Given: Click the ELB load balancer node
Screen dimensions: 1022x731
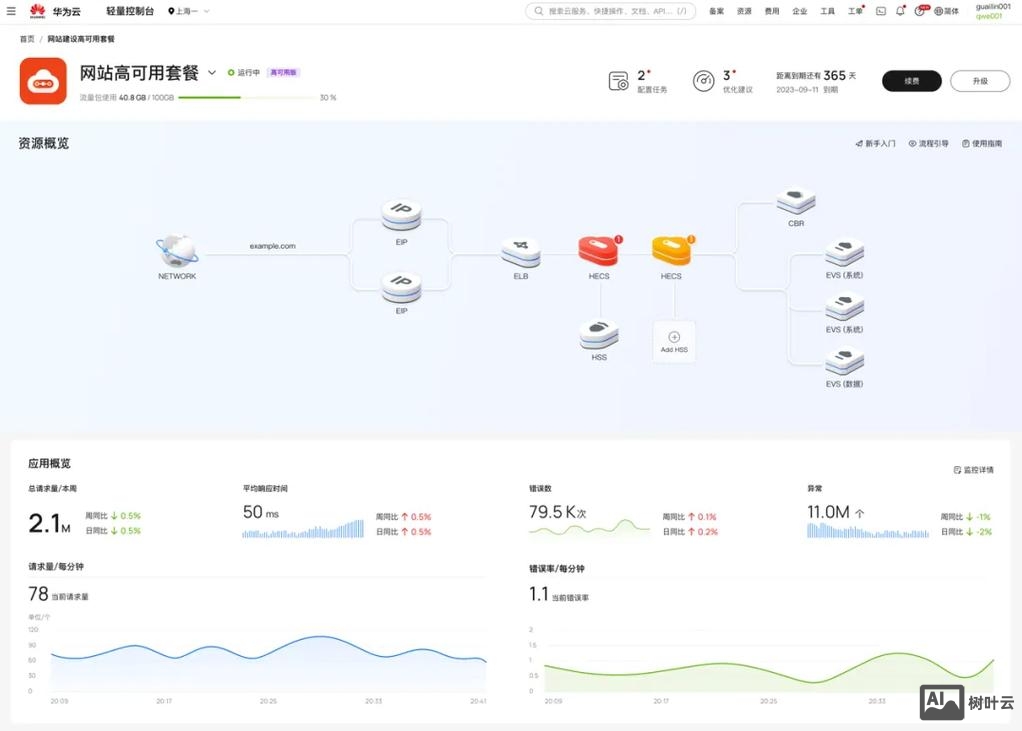Looking at the screenshot, I should point(520,254).
